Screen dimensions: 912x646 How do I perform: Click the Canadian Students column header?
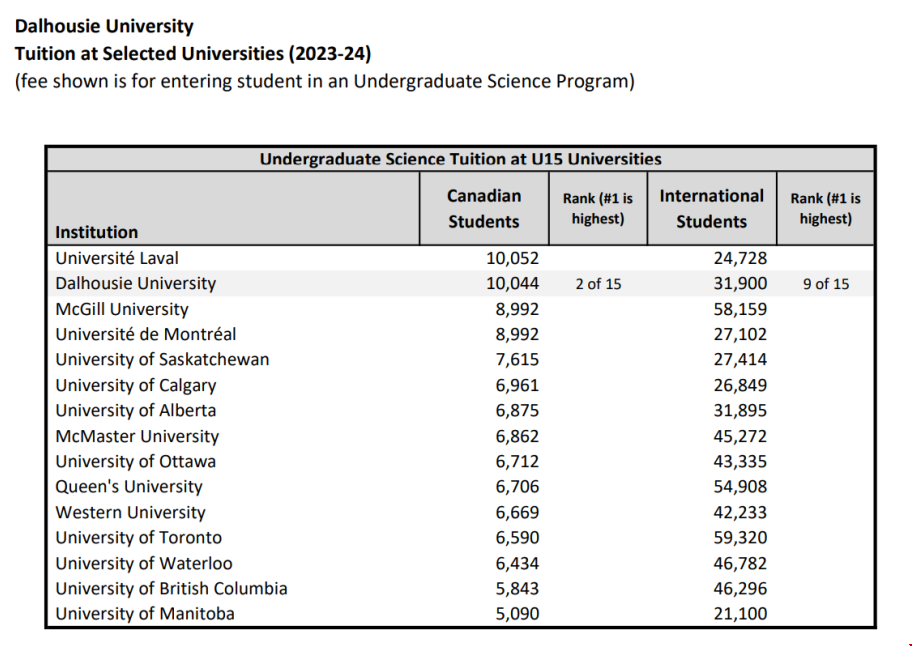[484, 208]
